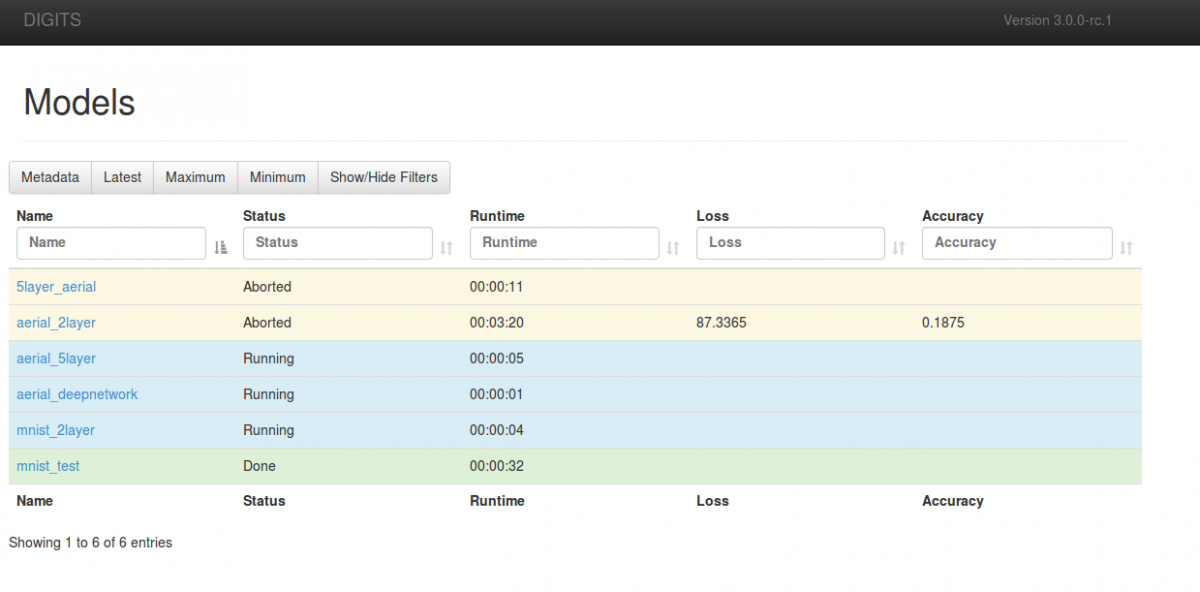Open the mnist_test model
1200x592 pixels.
(x=48, y=466)
